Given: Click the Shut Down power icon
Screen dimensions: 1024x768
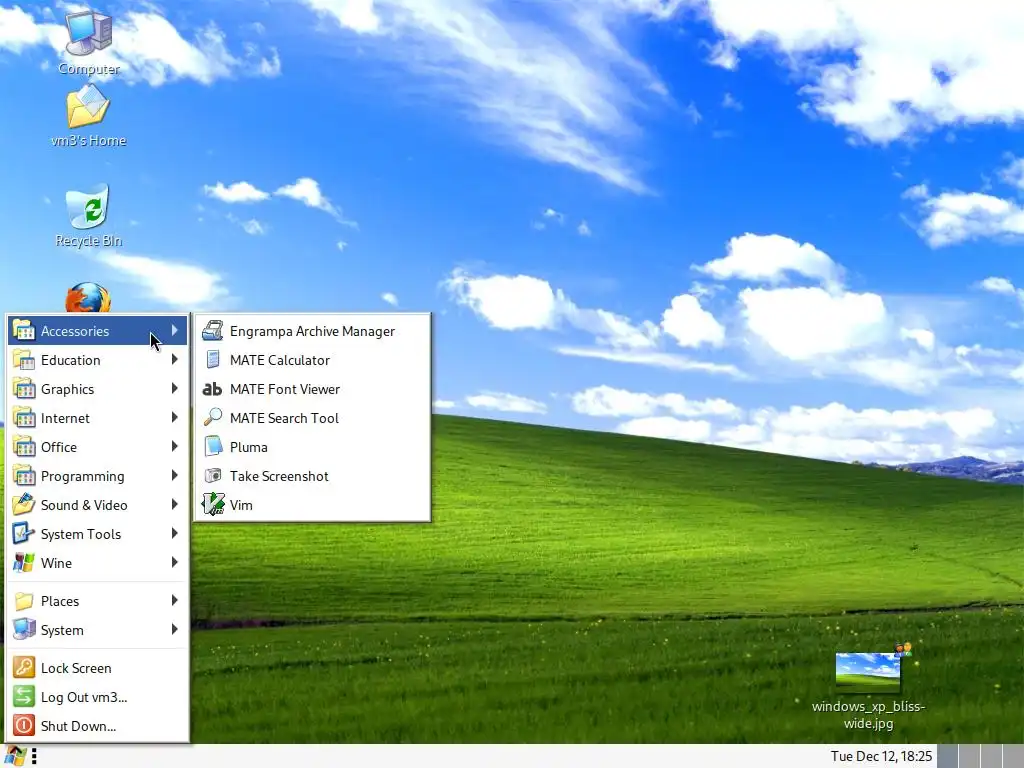Looking at the screenshot, I should [24, 726].
